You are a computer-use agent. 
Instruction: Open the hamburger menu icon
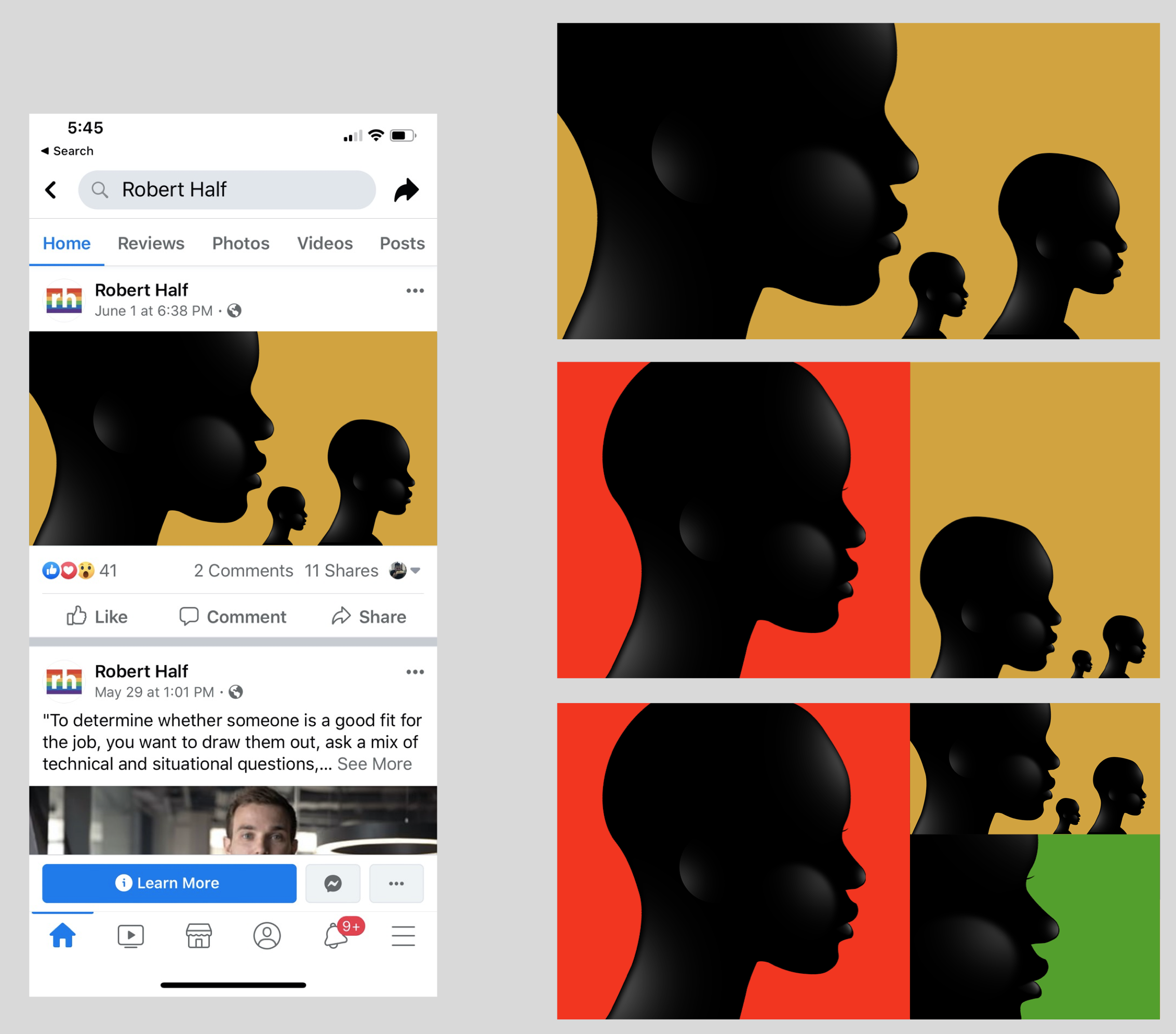[403, 936]
